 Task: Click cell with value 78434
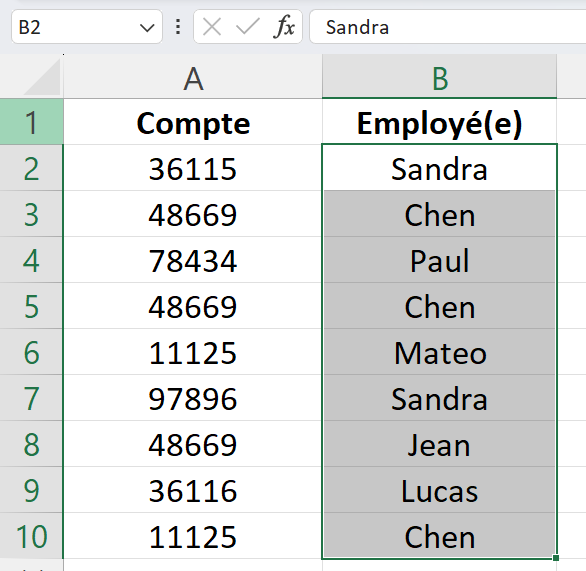[x=193, y=260]
